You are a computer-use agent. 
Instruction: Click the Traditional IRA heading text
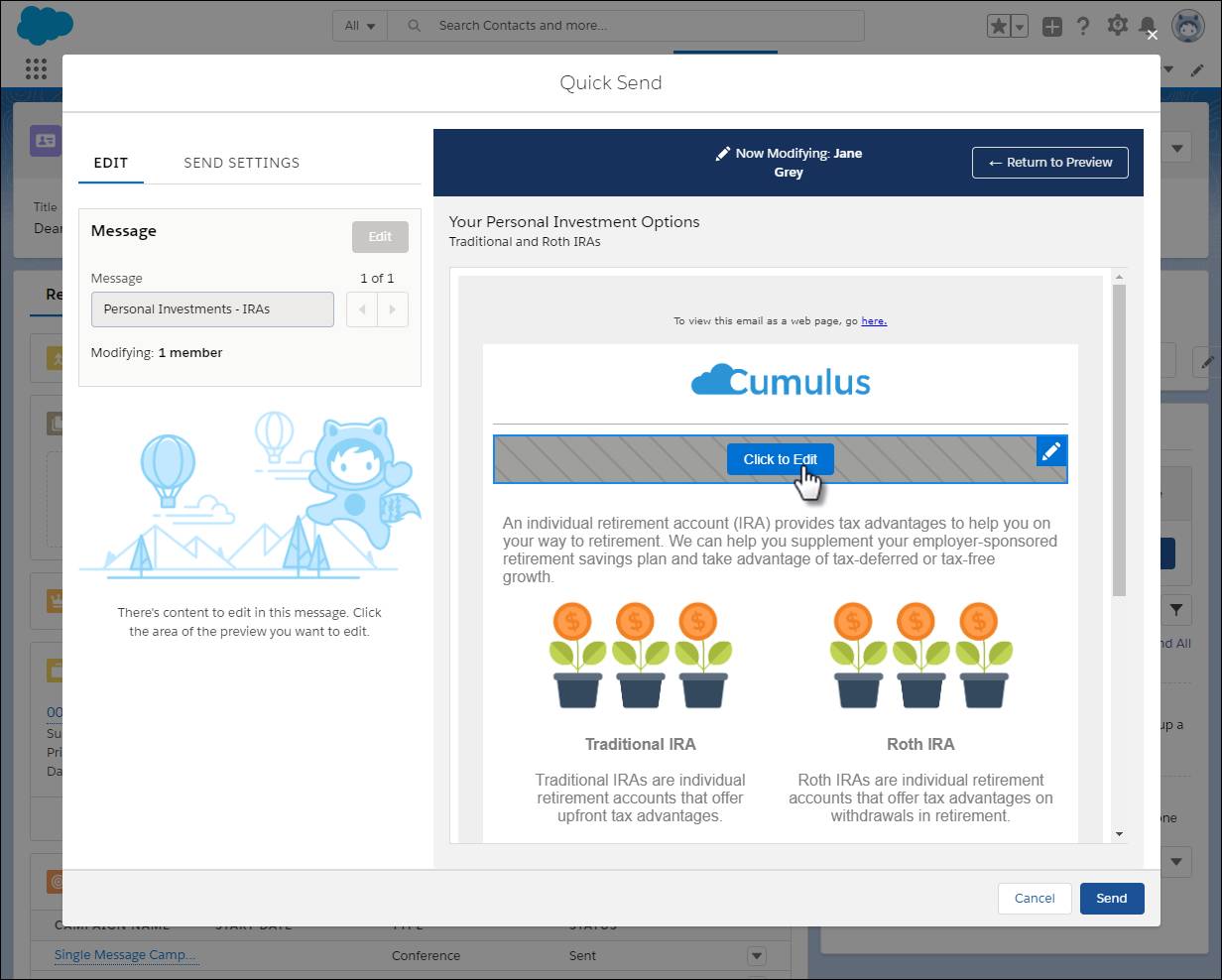(x=640, y=744)
